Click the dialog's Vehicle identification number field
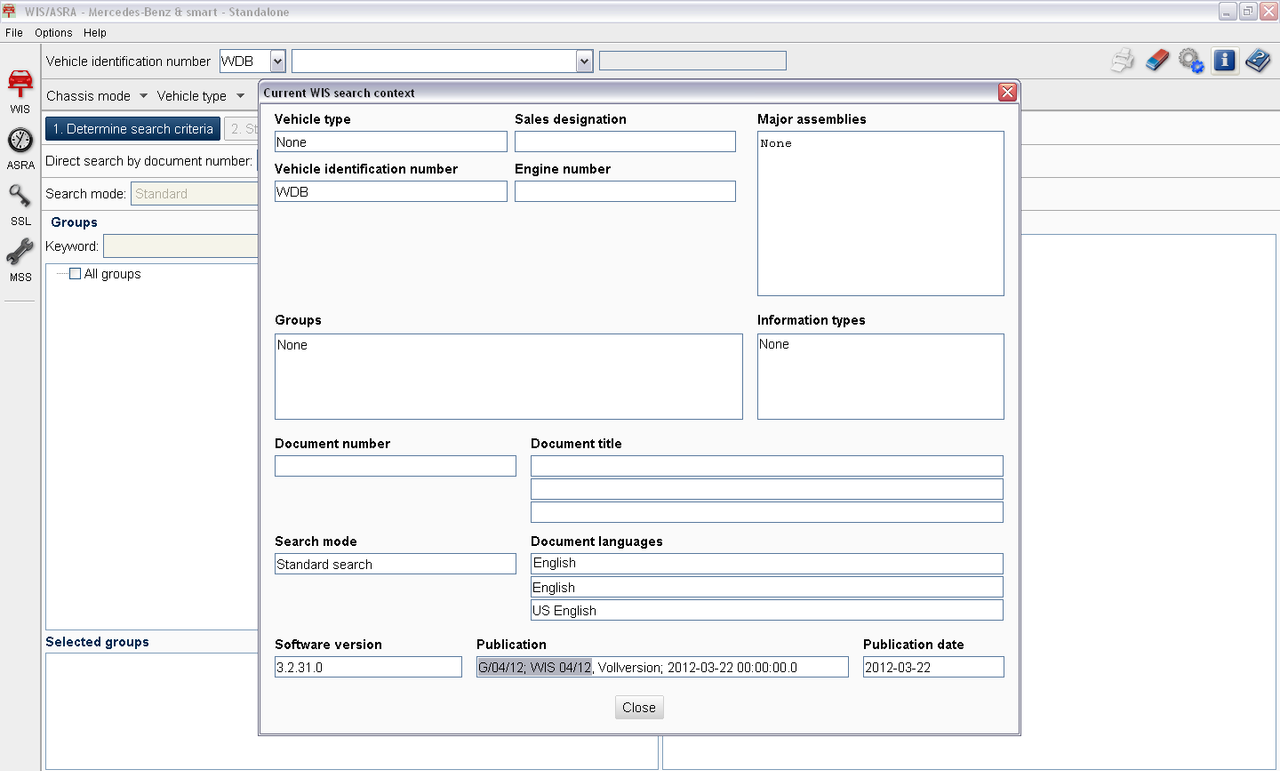This screenshot has width=1280, height=771. (x=391, y=191)
